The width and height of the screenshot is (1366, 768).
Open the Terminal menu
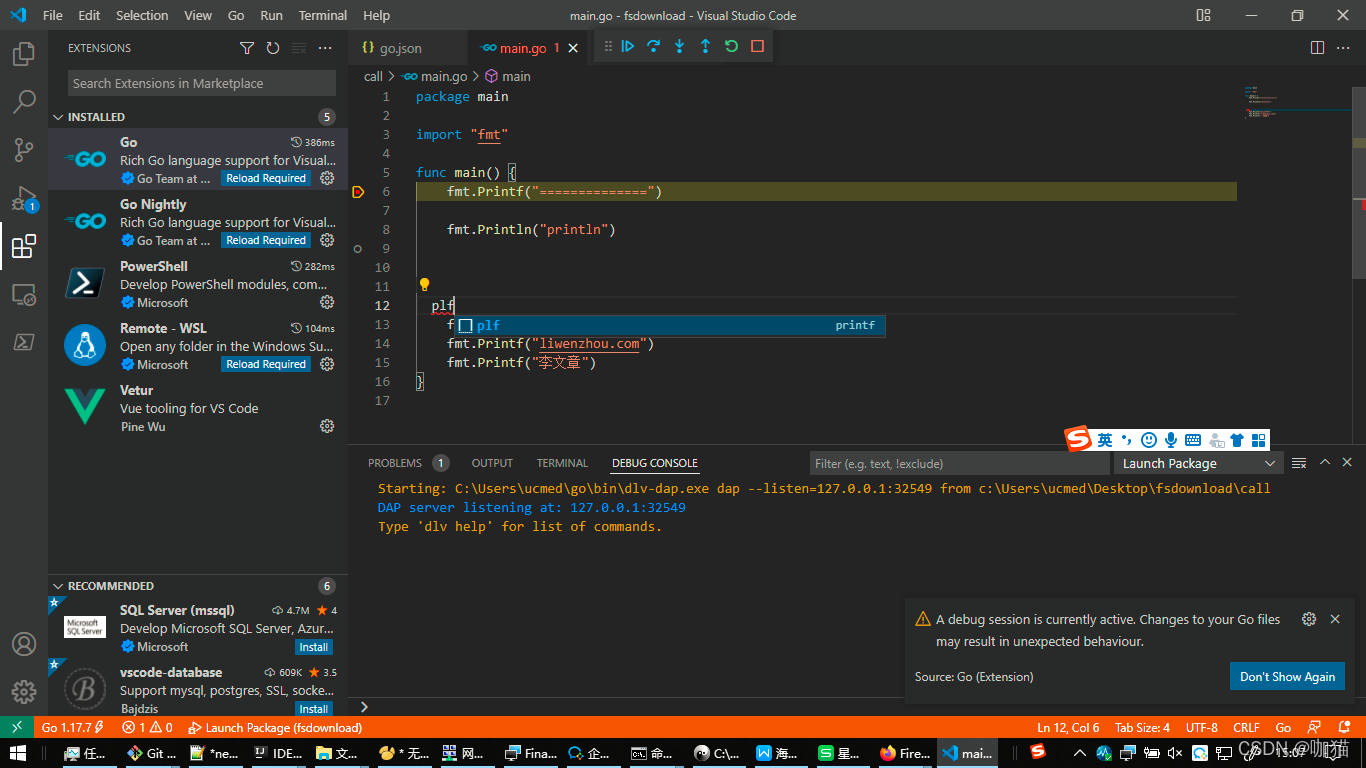pos(323,15)
